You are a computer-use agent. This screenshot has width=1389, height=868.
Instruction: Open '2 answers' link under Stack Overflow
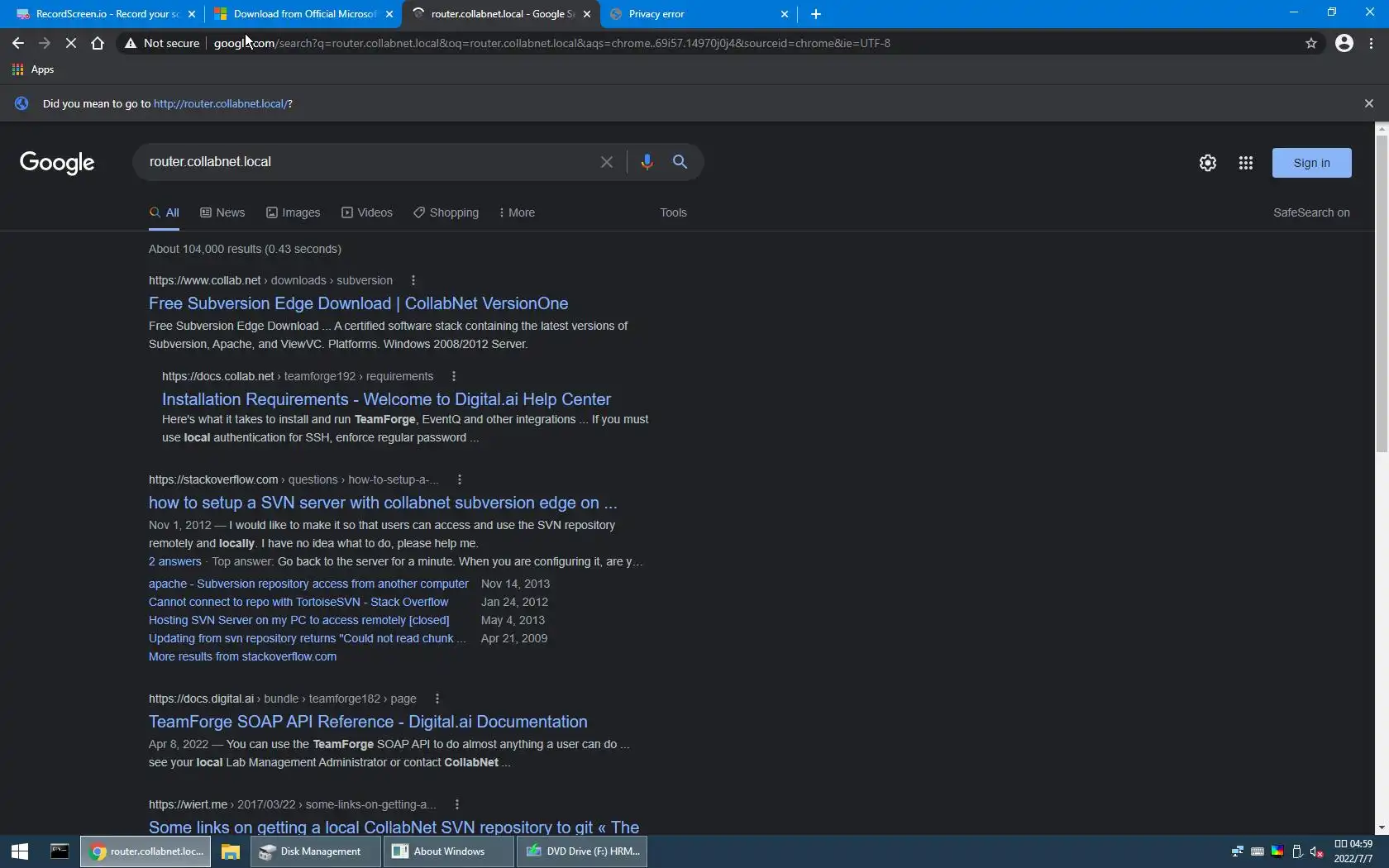175,561
